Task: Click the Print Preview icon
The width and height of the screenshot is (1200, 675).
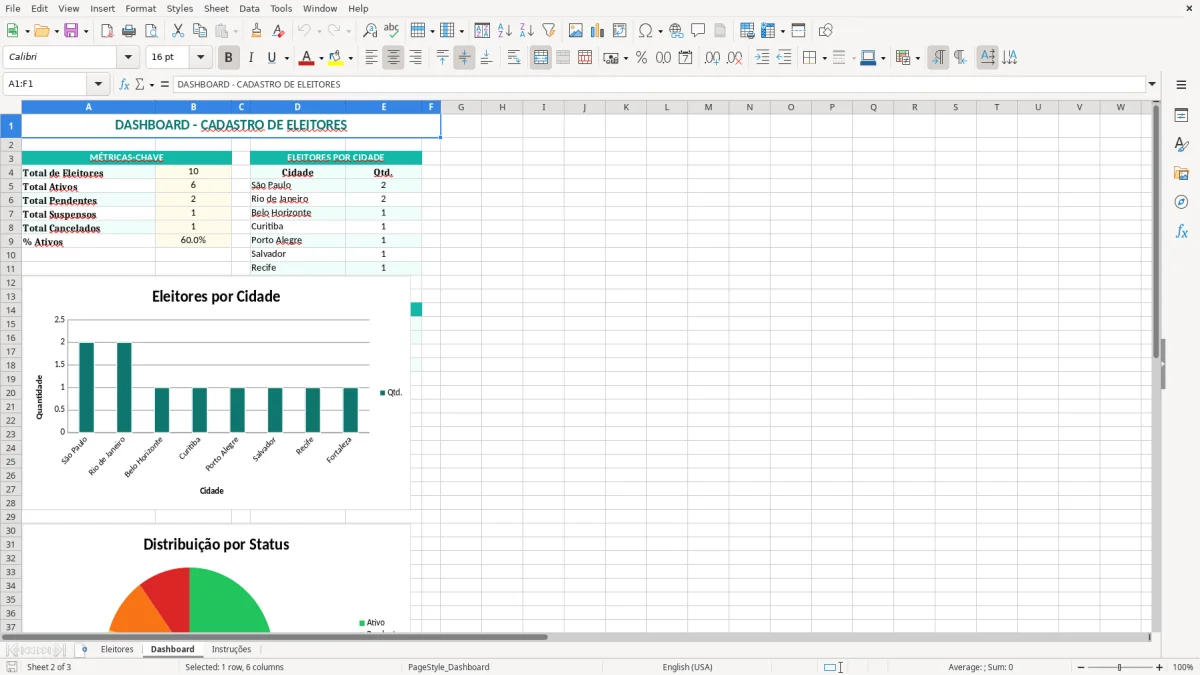Action: click(151, 31)
